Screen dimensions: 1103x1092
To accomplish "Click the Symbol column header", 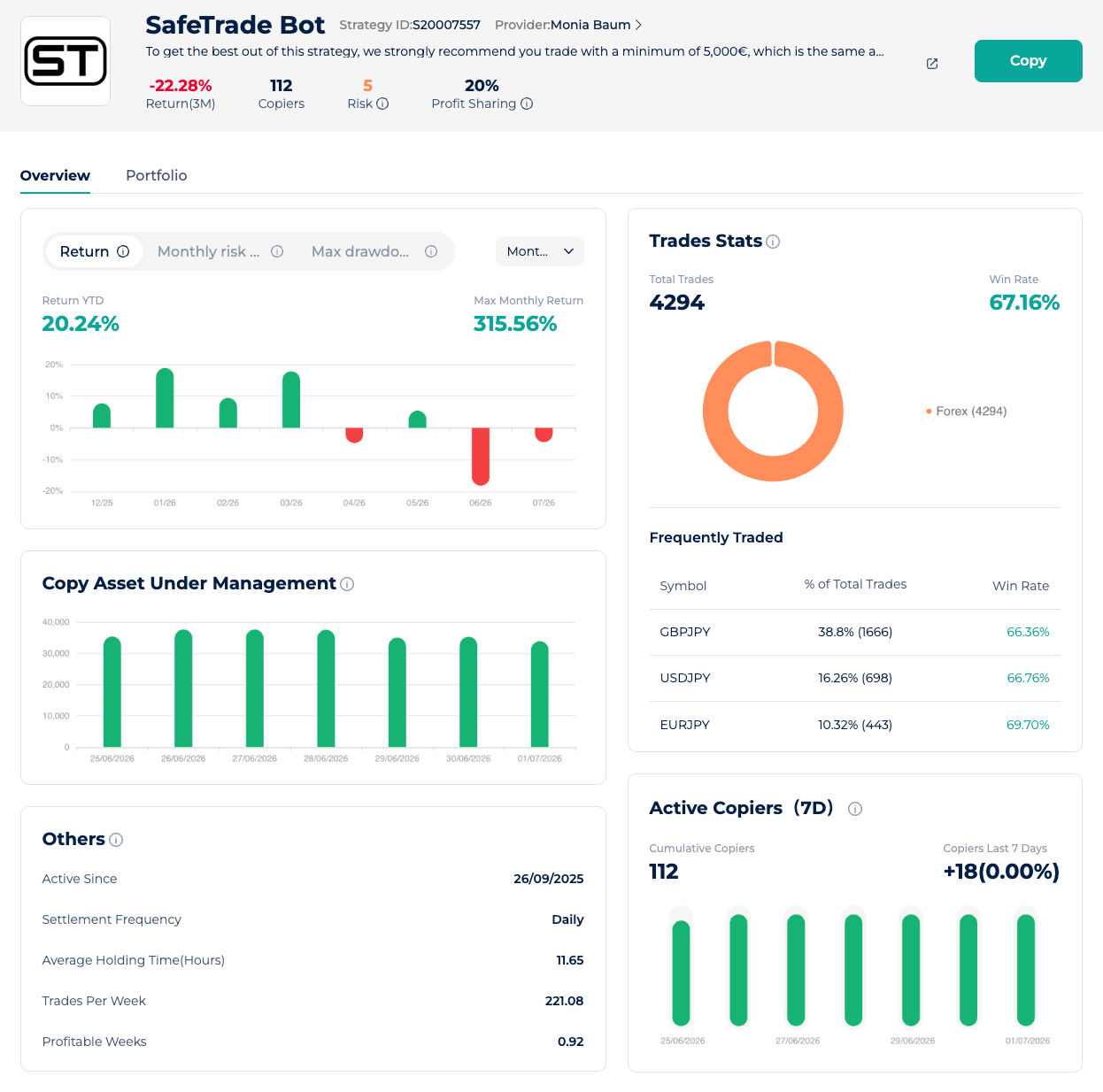I will point(683,586).
